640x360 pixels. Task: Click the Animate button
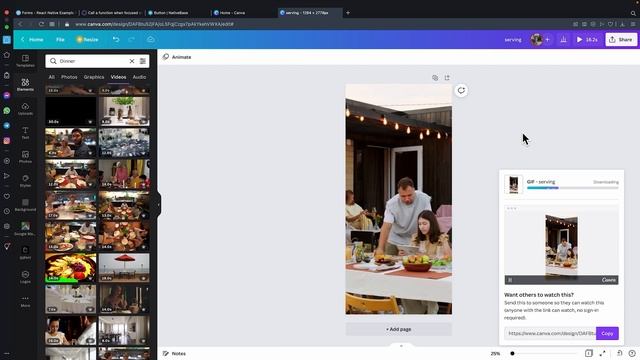click(177, 57)
